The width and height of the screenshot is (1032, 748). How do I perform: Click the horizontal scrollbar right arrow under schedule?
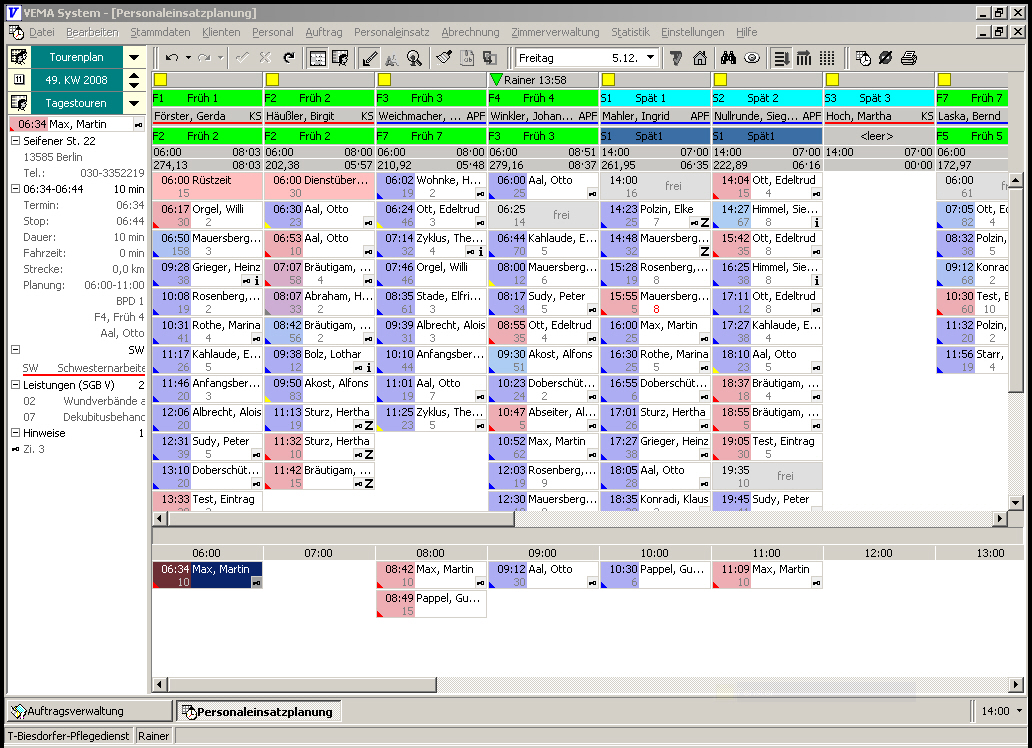coord(1000,519)
